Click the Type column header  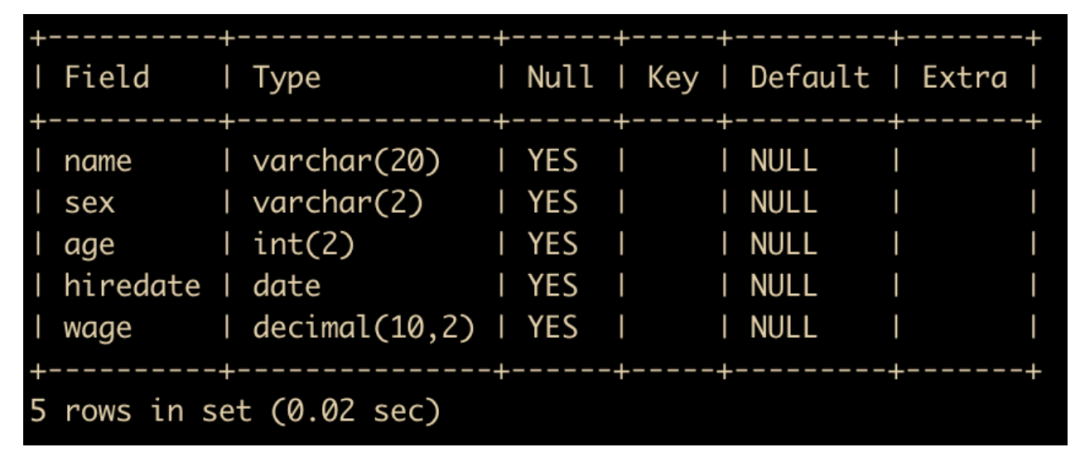point(287,79)
